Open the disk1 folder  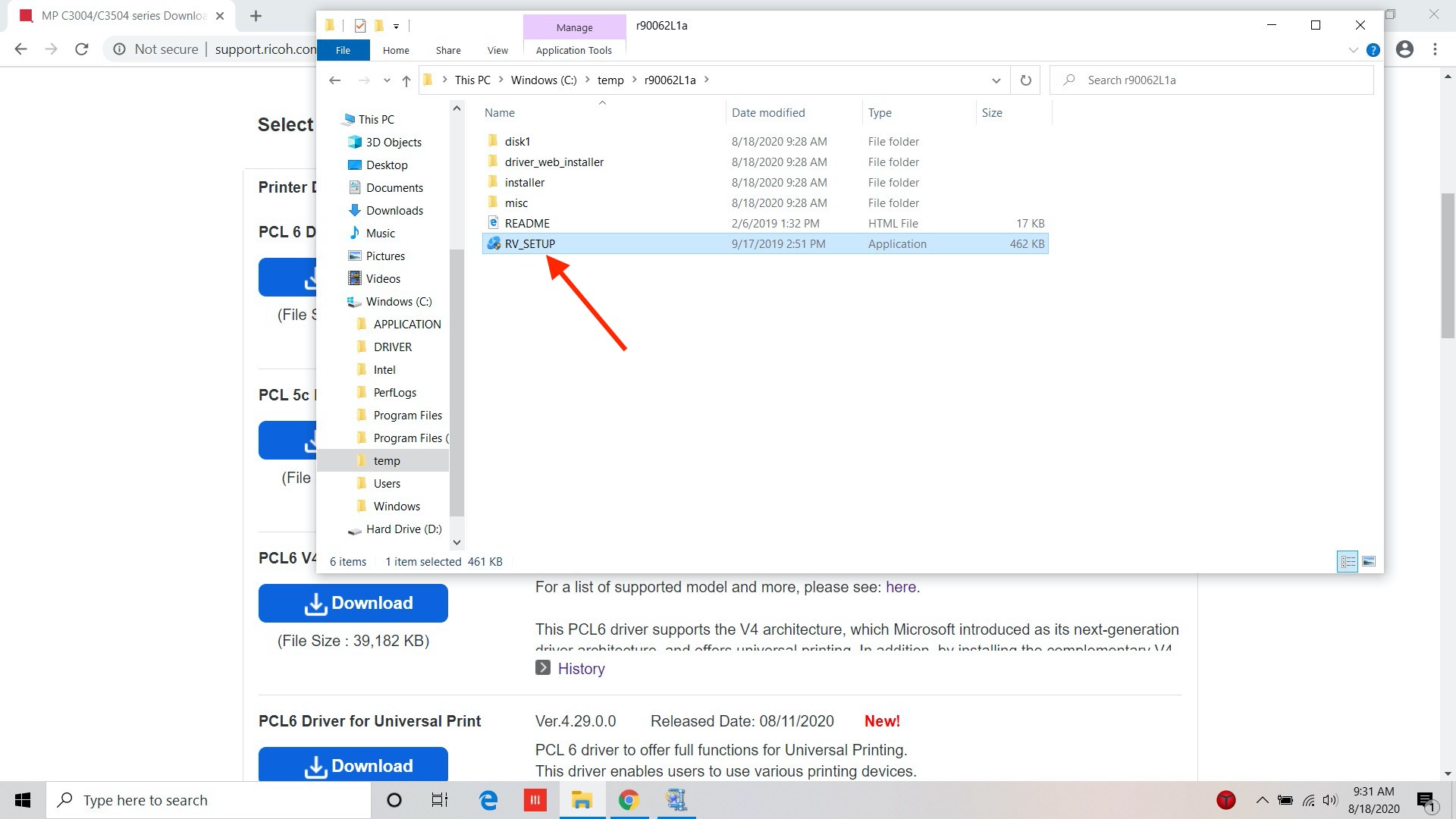517,141
